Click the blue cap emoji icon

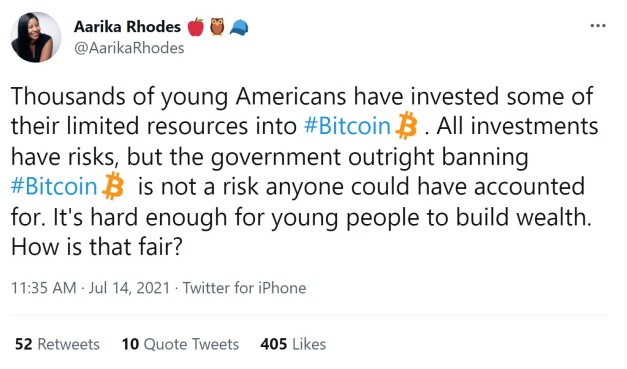click(239, 28)
